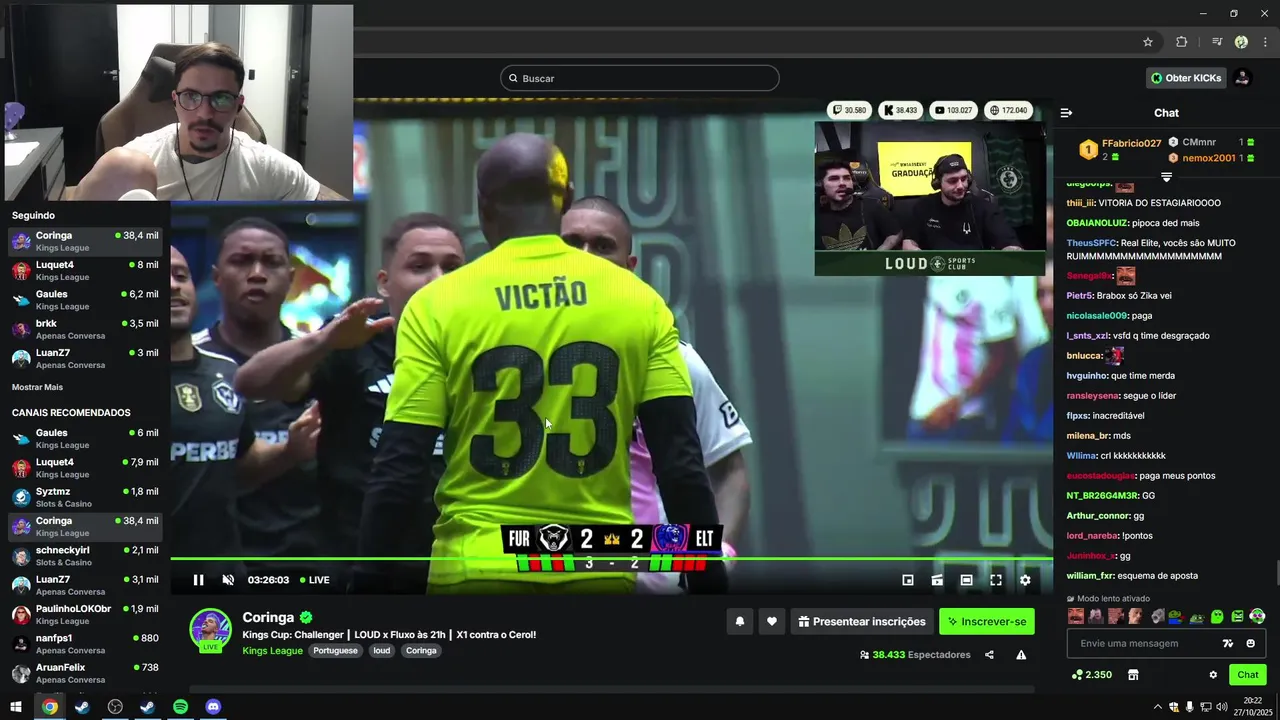
Task: Open Windows Start menu
Action: (16, 707)
